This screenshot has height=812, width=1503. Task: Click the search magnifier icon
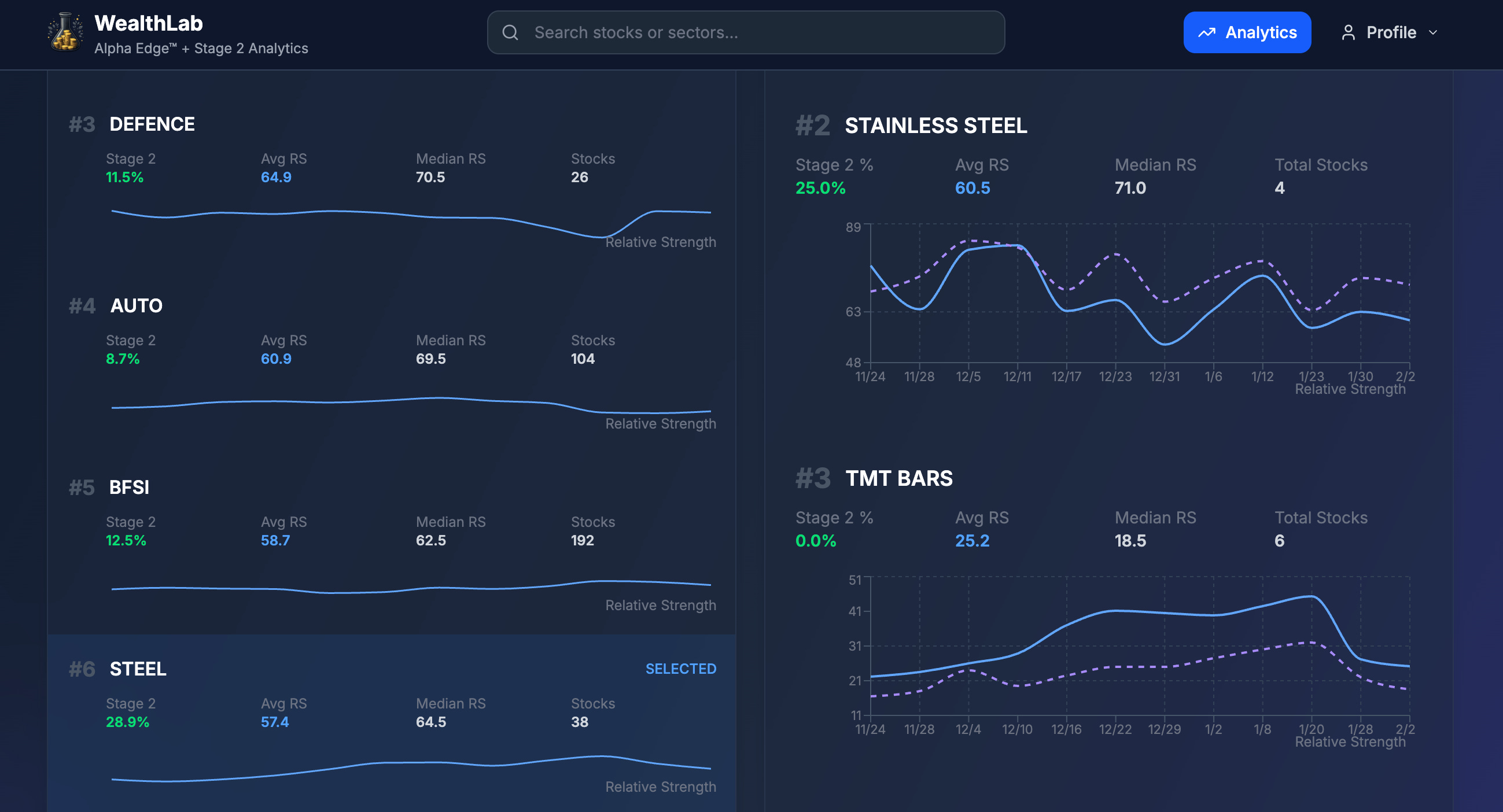pyautogui.click(x=510, y=32)
